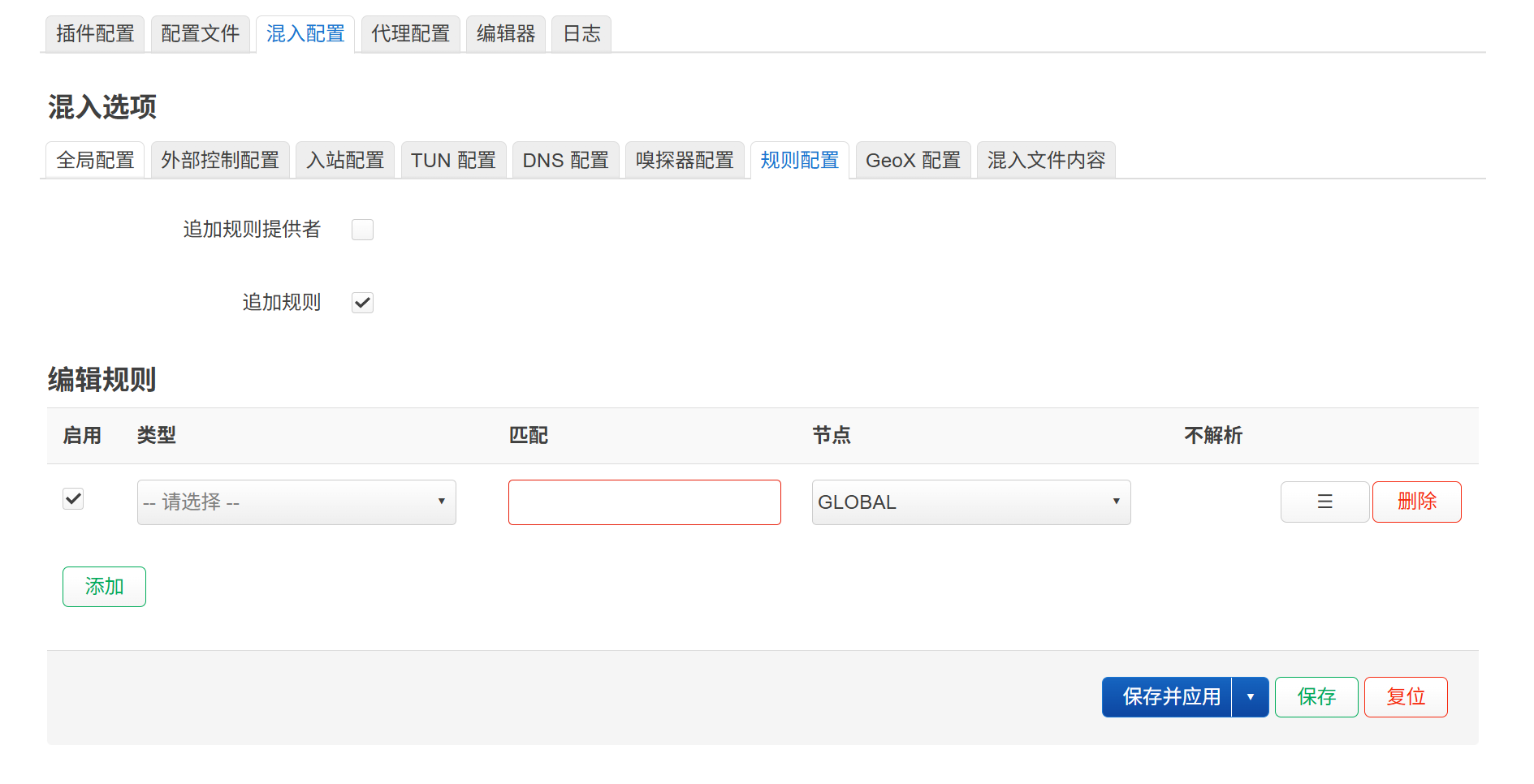1534x784 pixels.
Task: Open the 类型 请选择 dropdown
Action: coord(296,502)
